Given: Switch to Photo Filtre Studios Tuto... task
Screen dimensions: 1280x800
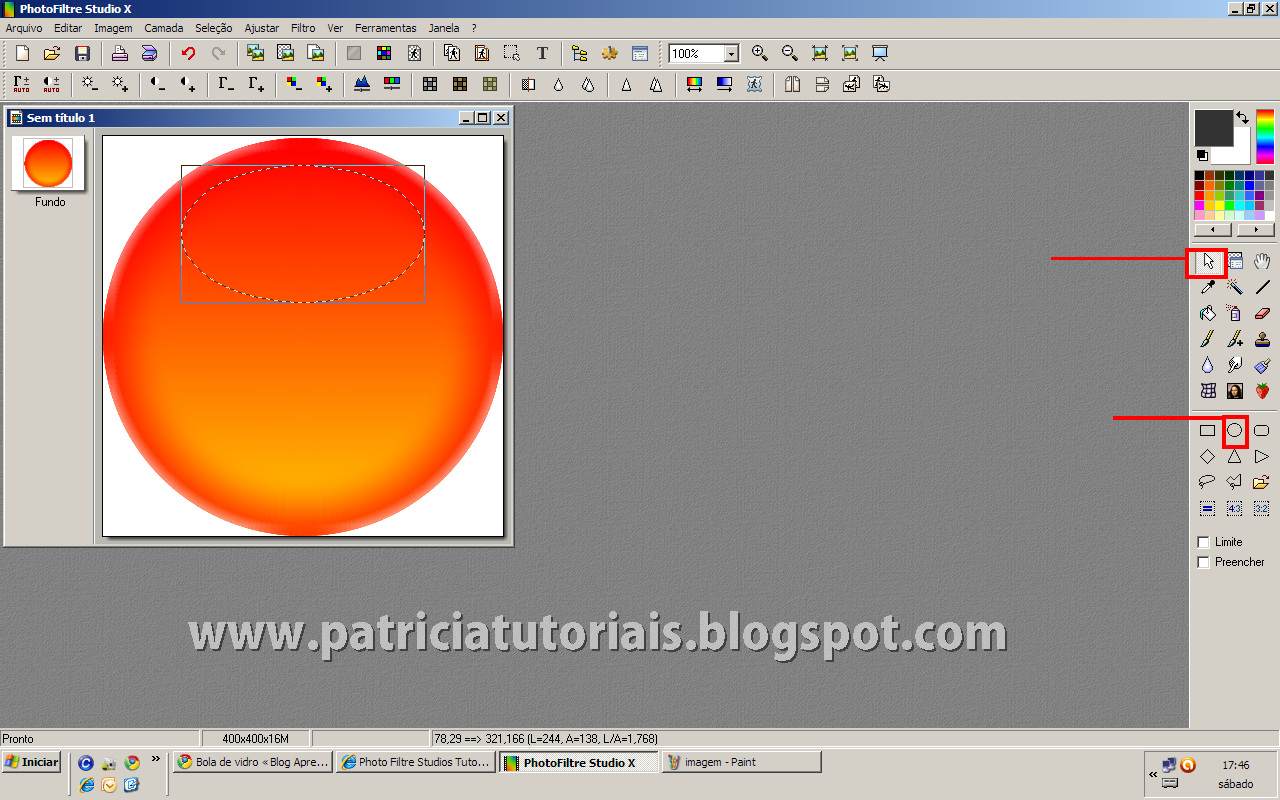Looking at the screenshot, I should (416, 762).
